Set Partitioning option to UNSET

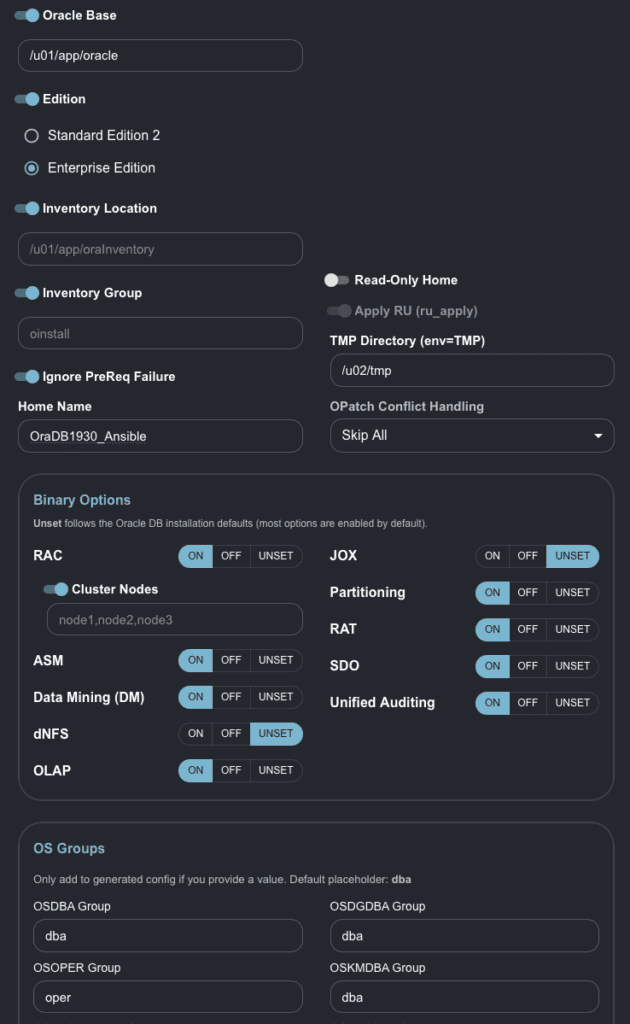[572, 592]
